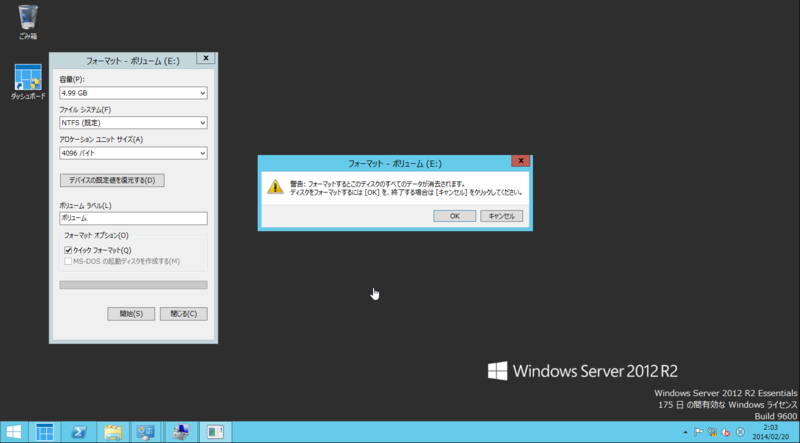Confirm formatting with the OK button
Image resolution: width=800 pixels, height=443 pixels.
pos(455,216)
